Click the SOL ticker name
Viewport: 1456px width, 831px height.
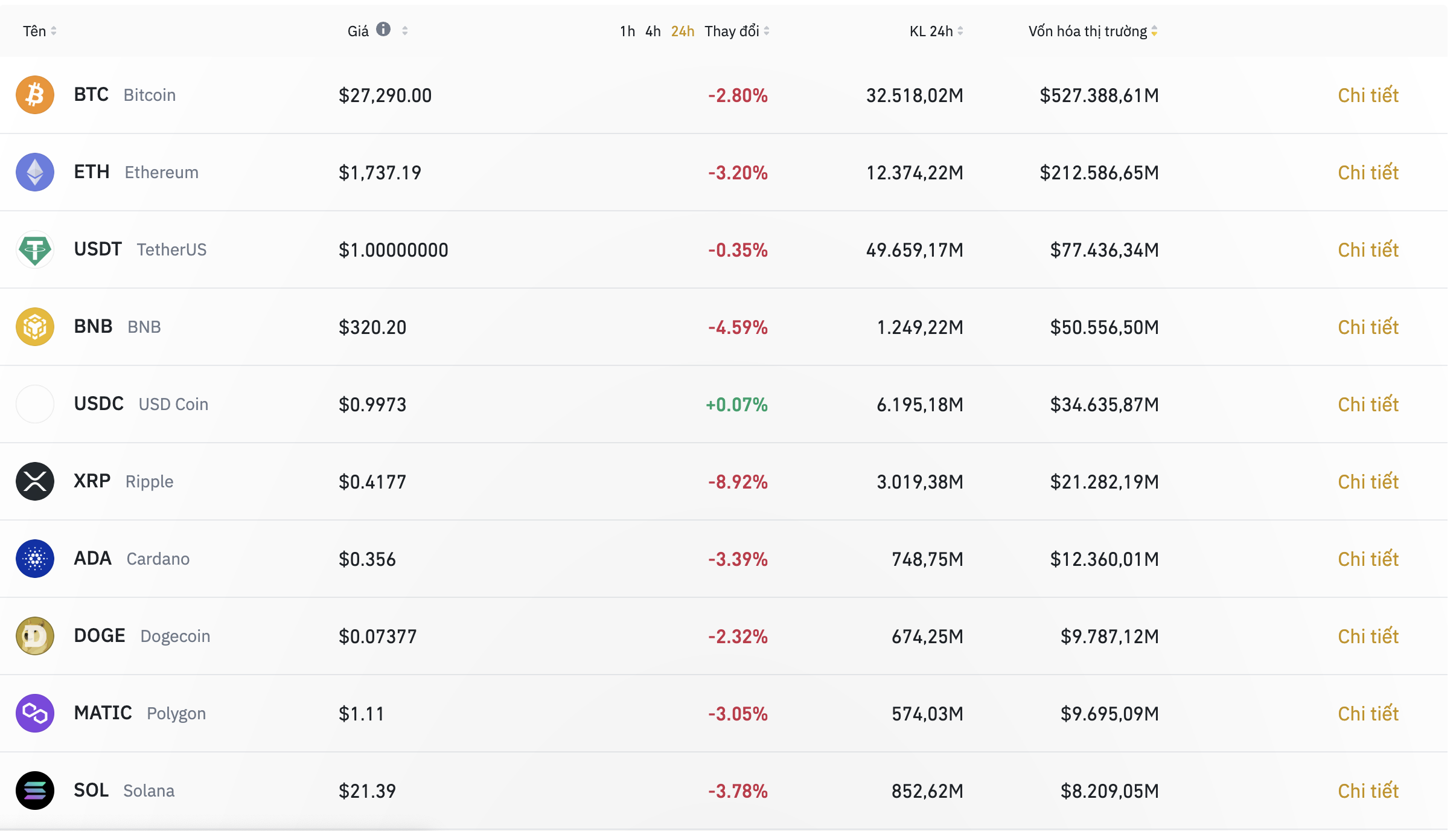(91, 790)
